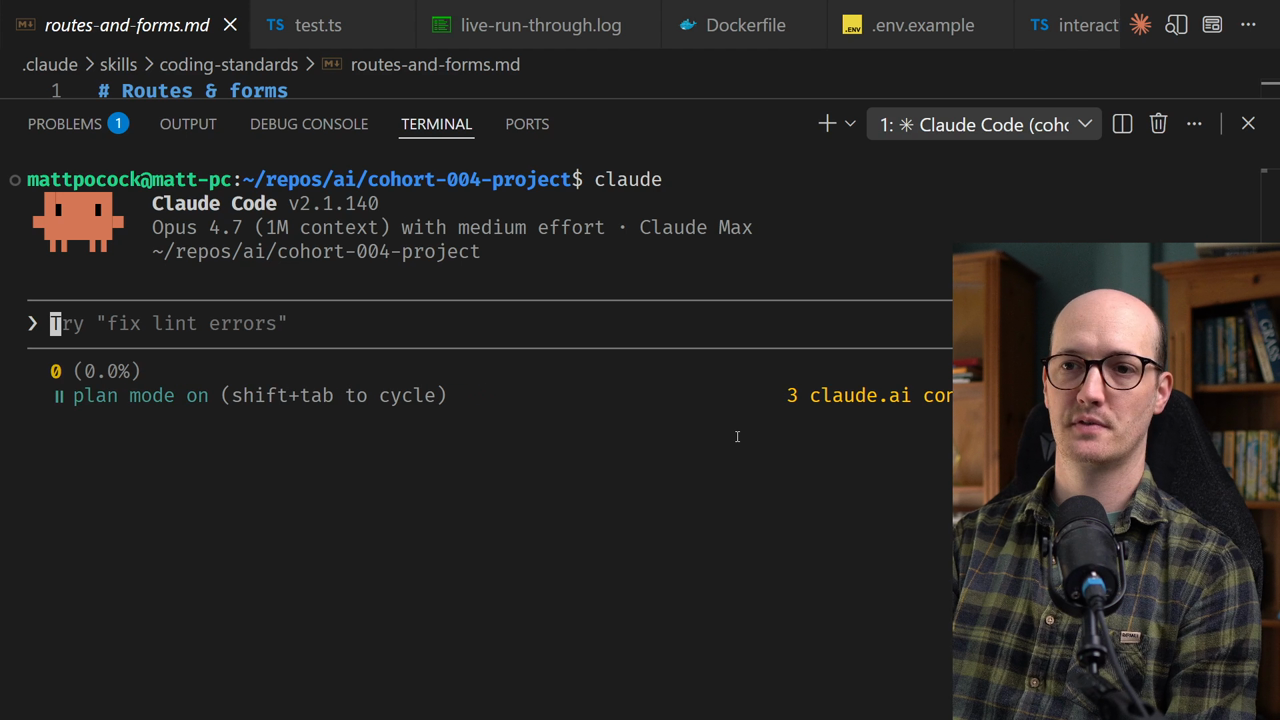
Task: Switch to the Debug Console tab
Action: (x=309, y=124)
